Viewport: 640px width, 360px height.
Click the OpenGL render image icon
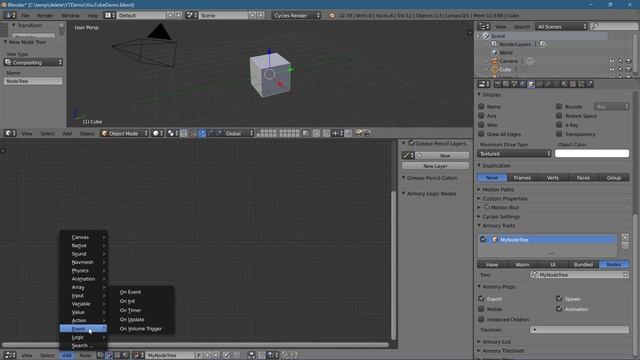(x=358, y=133)
